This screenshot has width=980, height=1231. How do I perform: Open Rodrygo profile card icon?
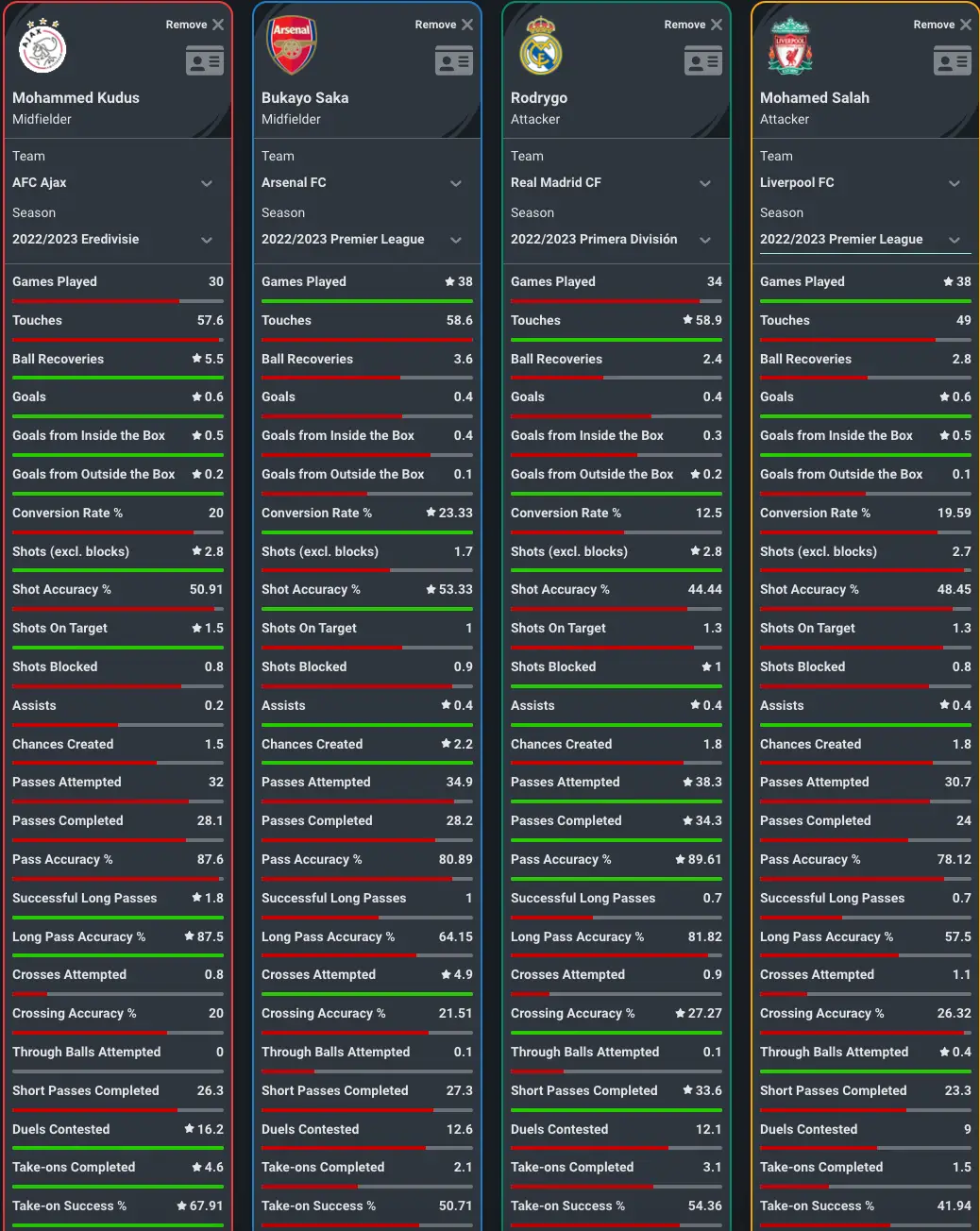[x=703, y=62]
